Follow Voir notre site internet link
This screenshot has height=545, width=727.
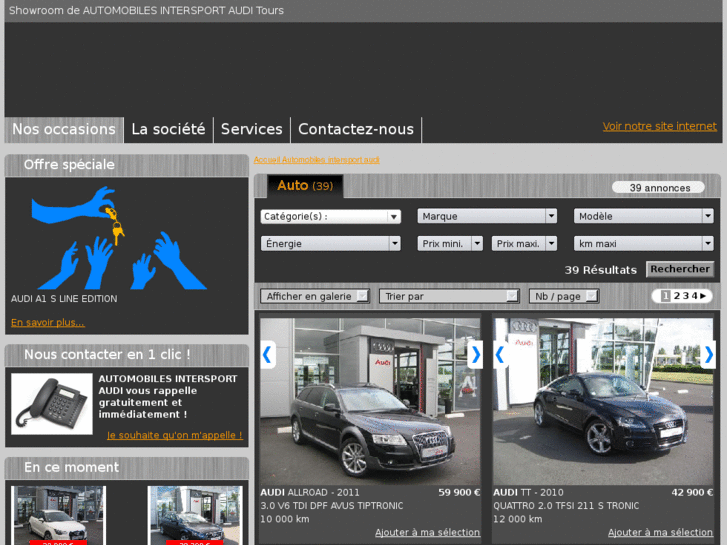(x=659, y=126)
